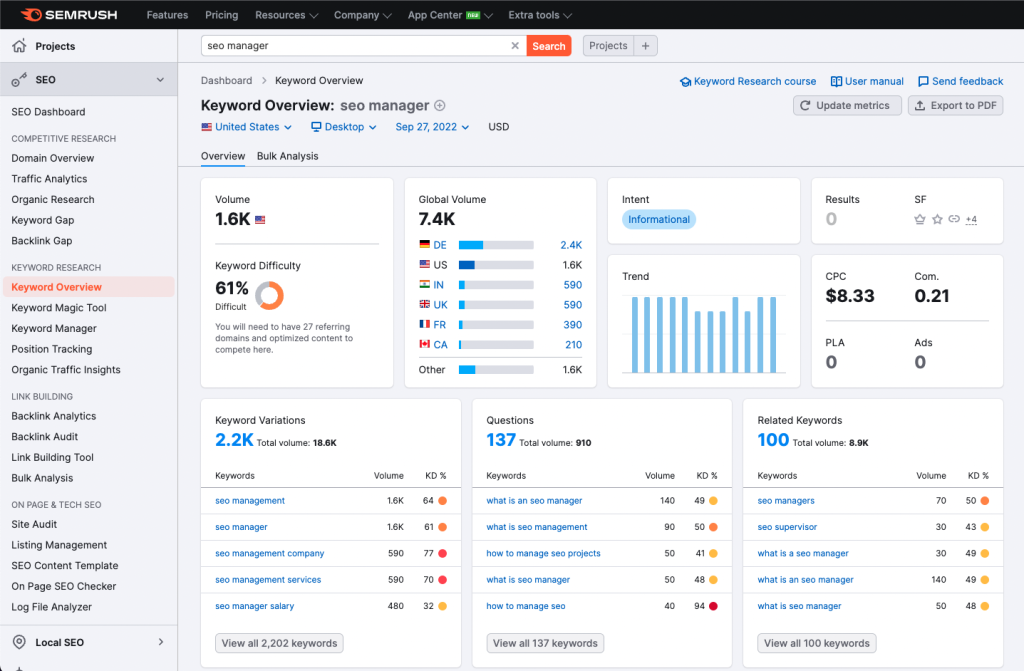1024x671 pixels.
Task: Click the red KD dot for 'how to manage seo'
Action: click(x=713, y=606)
